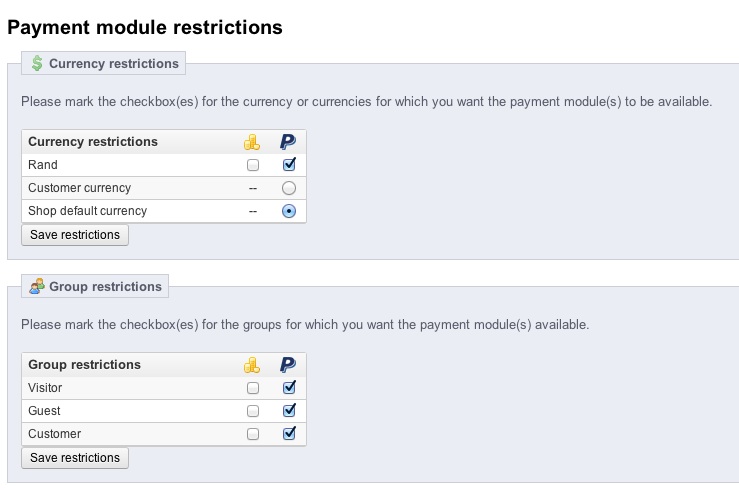Enable coins module checkbox for Visitor group

253,388
